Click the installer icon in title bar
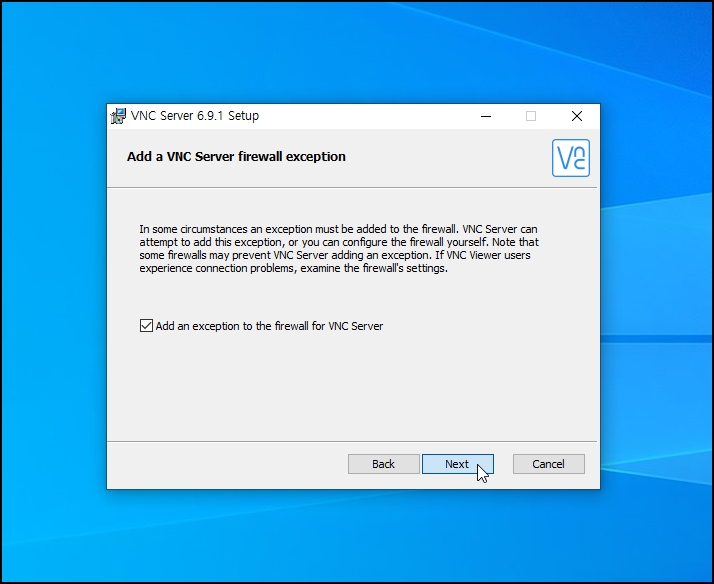714x584 pixels. point(118,116)
